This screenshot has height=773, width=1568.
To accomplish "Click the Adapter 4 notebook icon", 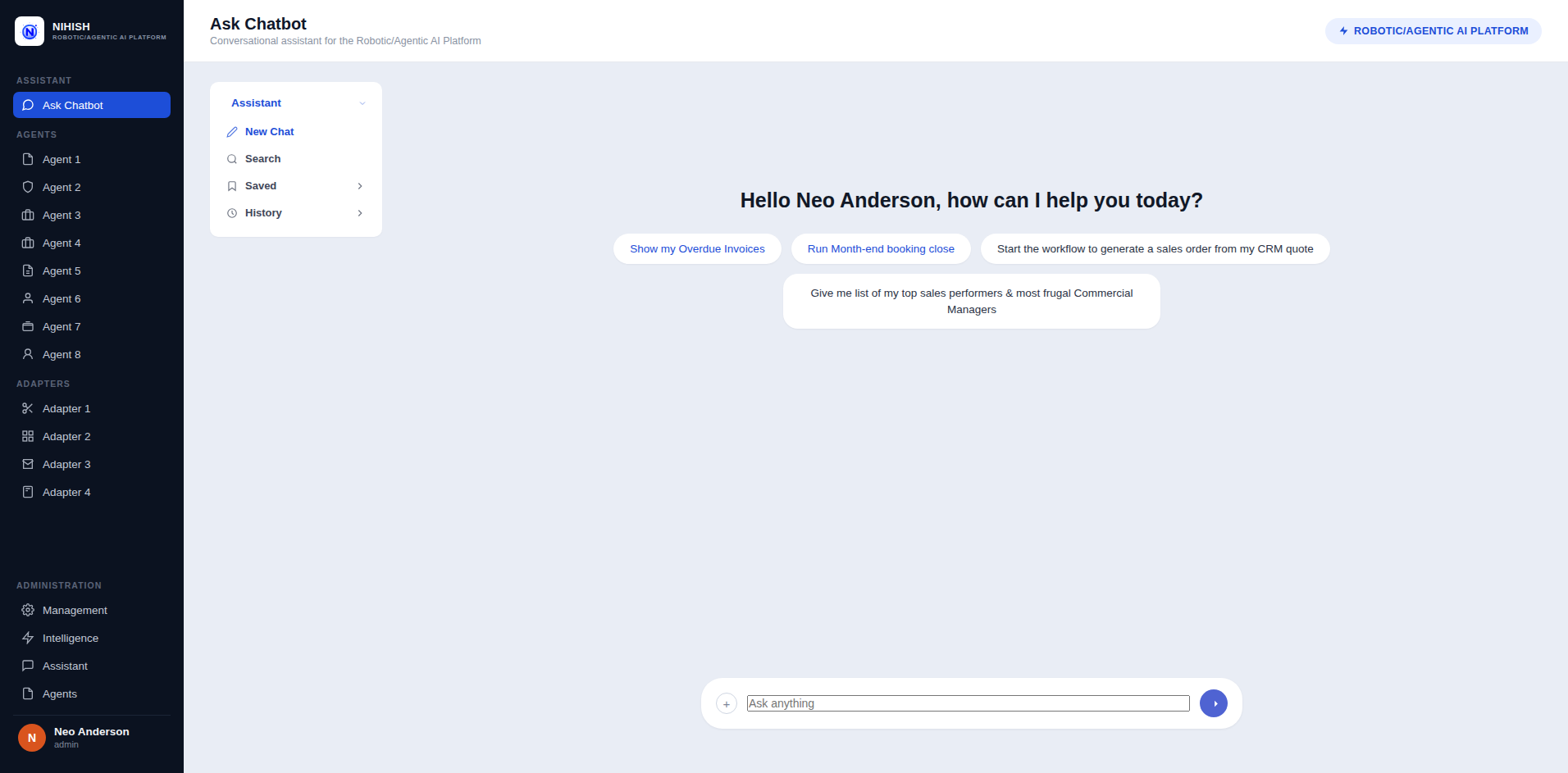I will coord(28,492).
